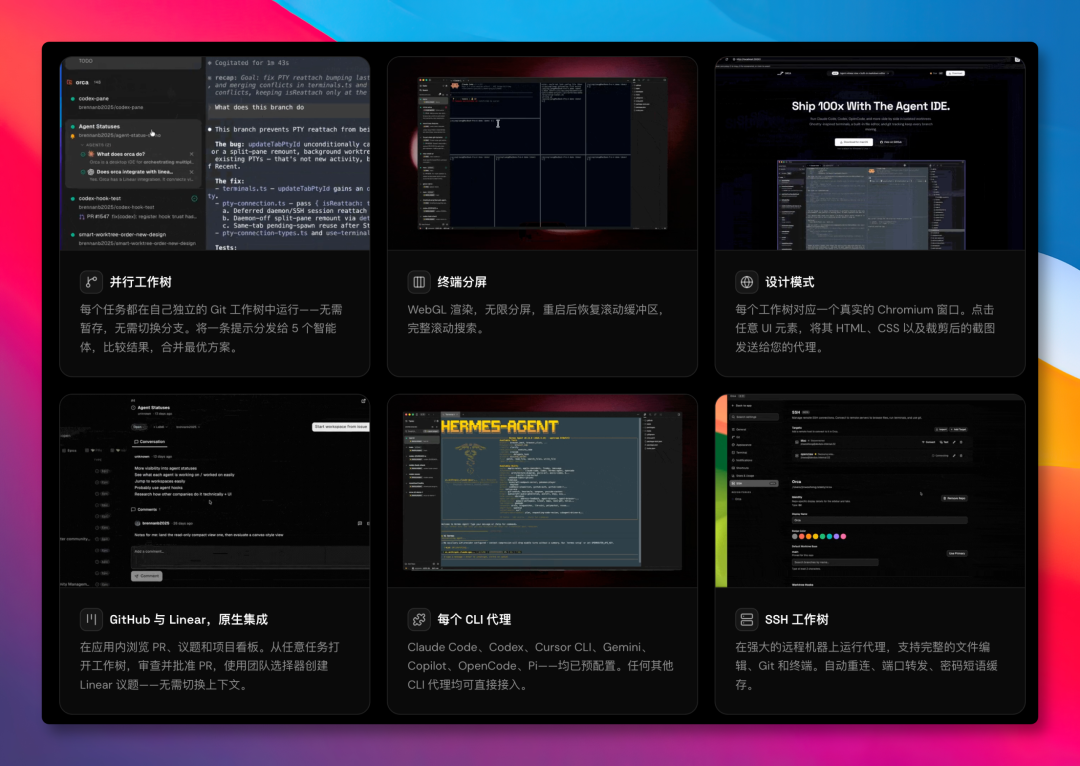This screenshot has height=766, width=1080.
Task: Pick the gray badge color swatch
Action: click(x=795, y=536)
